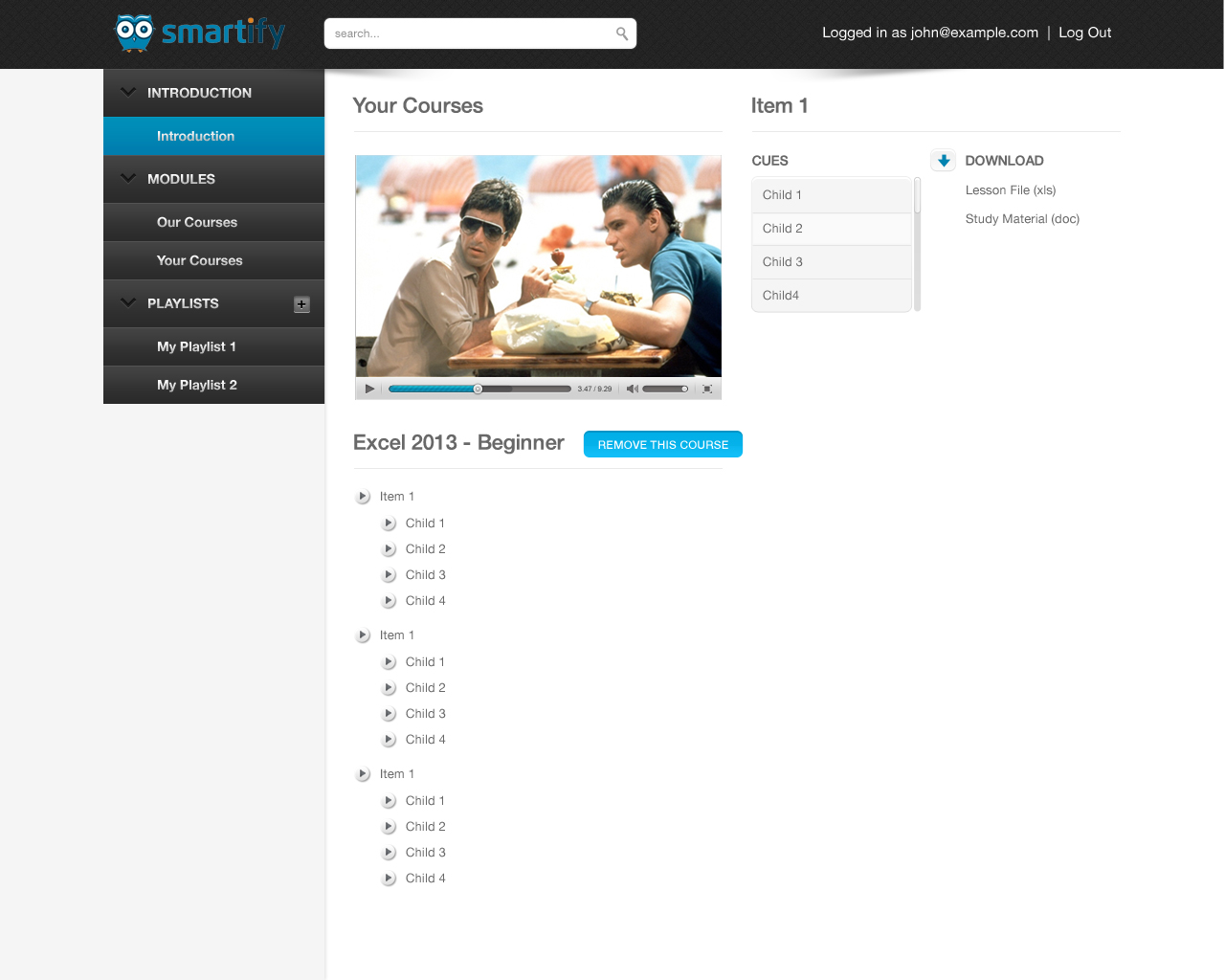This screenshot has height=980, width=1225.
Task: Select Child 1 in the Cues list
Action: (x=832, y=195)
